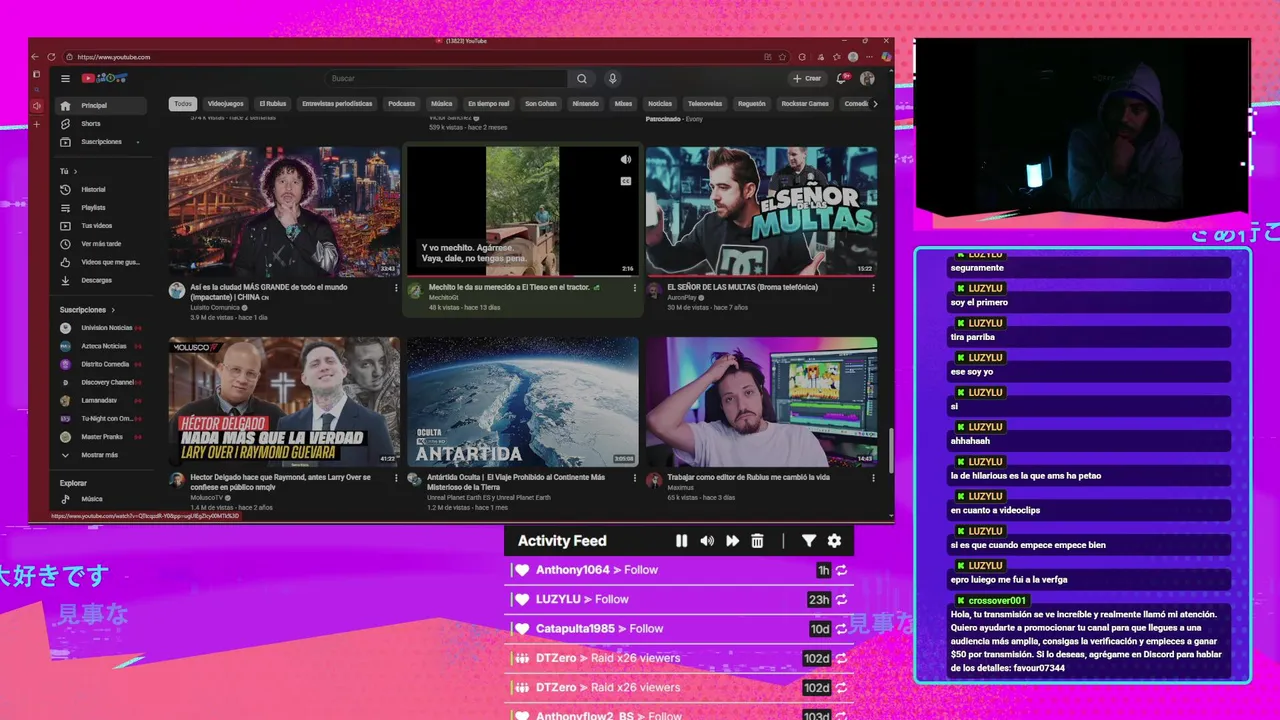Click crossover001 username in chat
Viewport: 1280px width, 720px height.
(997, 601)
